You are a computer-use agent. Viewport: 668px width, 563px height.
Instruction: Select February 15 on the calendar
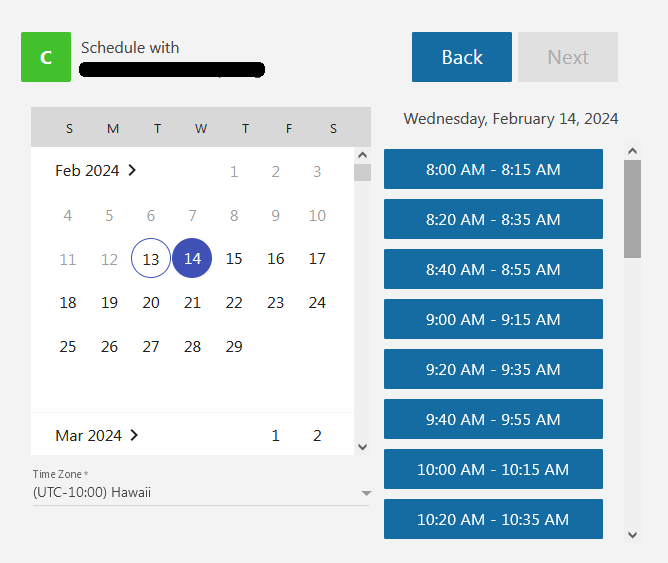(234, 259)
